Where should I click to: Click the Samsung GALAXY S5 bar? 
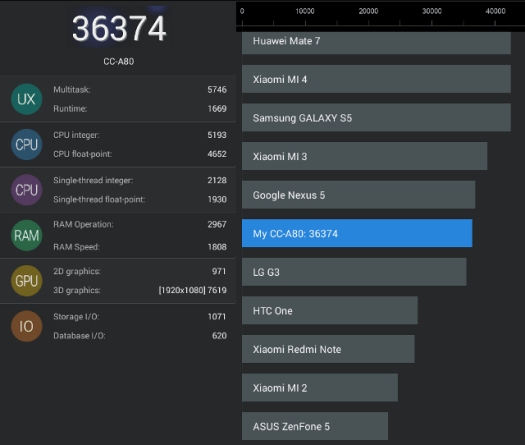(376, 118)
